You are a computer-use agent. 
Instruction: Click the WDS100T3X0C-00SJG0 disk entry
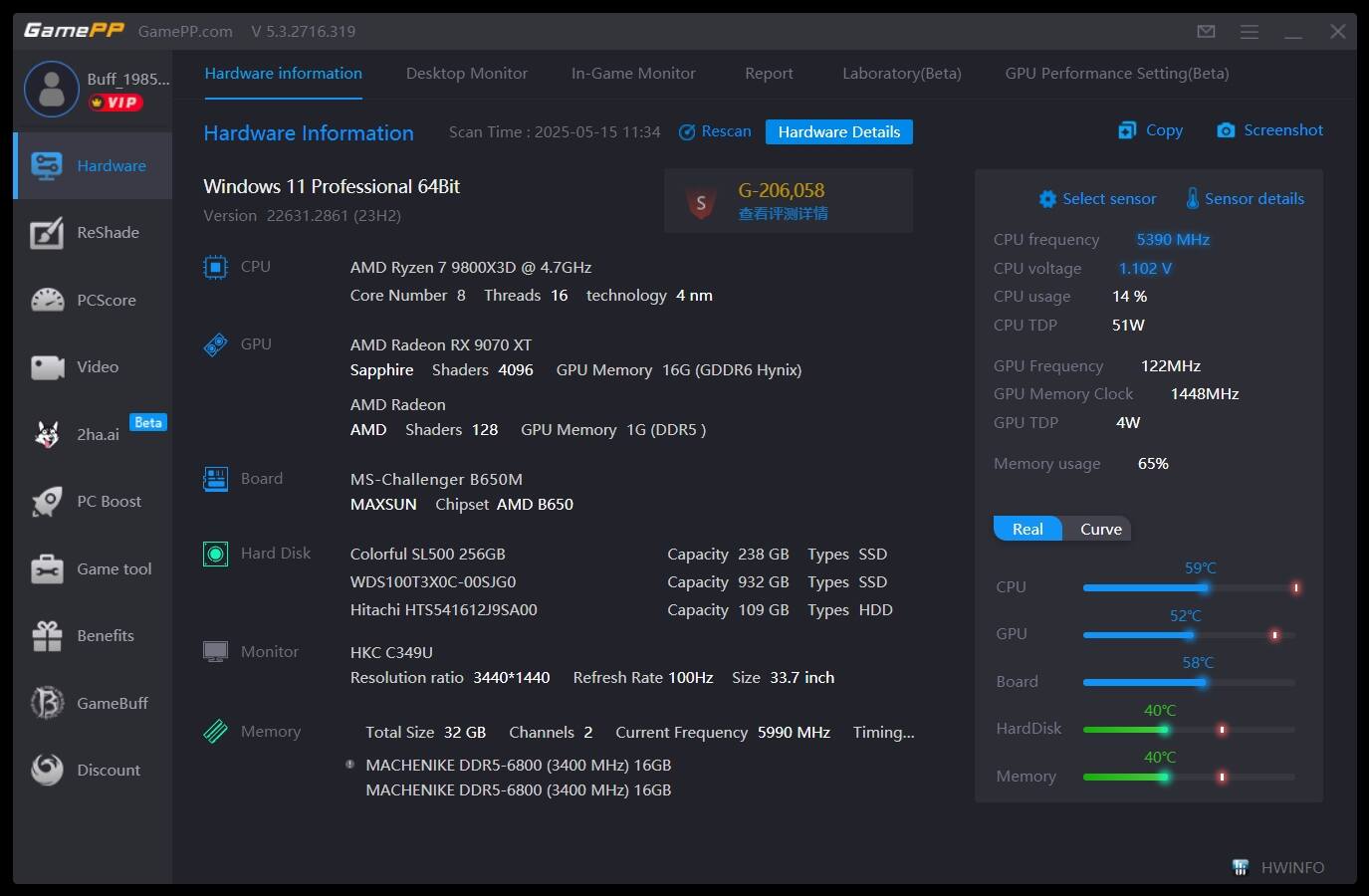coord(433,582)
